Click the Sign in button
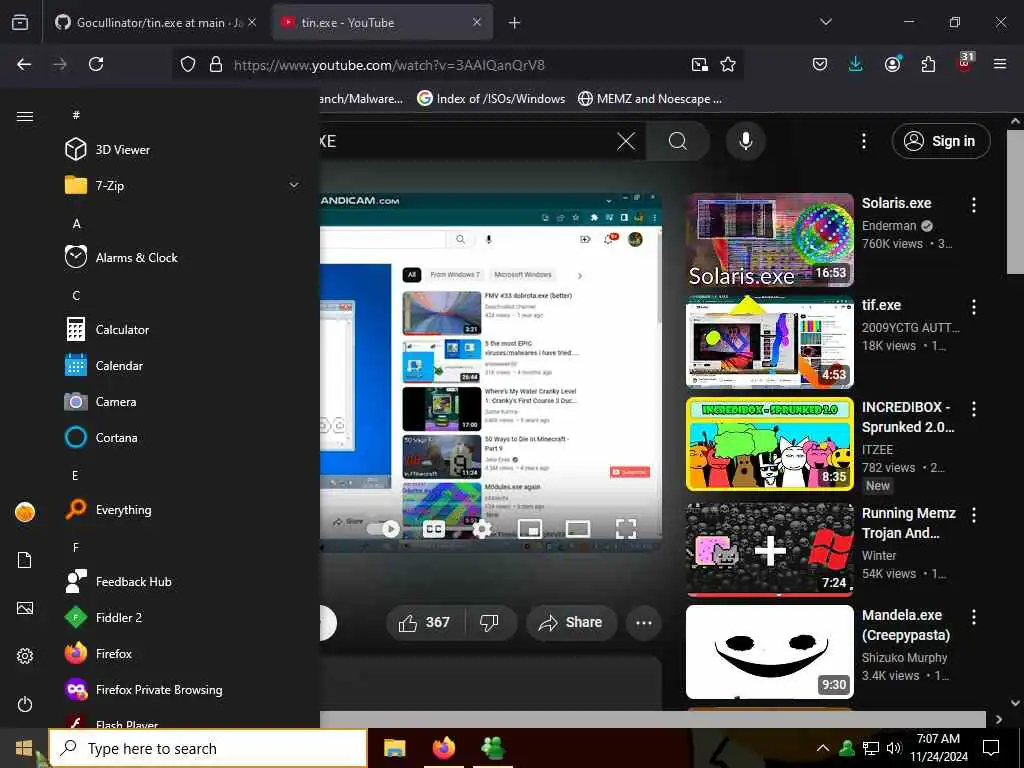This screenshot has width=1024, height=768. [x=940, y=141]
